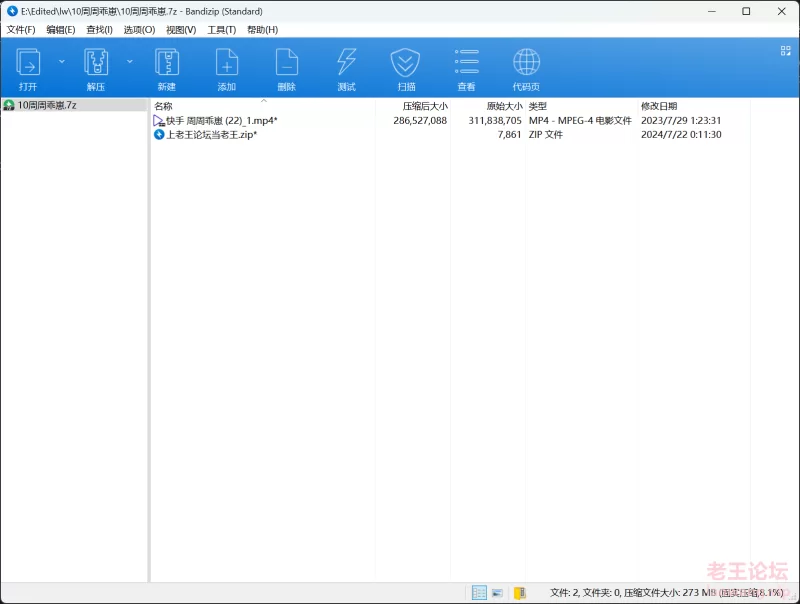Open the 编辑(E) menu
Viewport: 800px width, 604px height.
point(61,30)
